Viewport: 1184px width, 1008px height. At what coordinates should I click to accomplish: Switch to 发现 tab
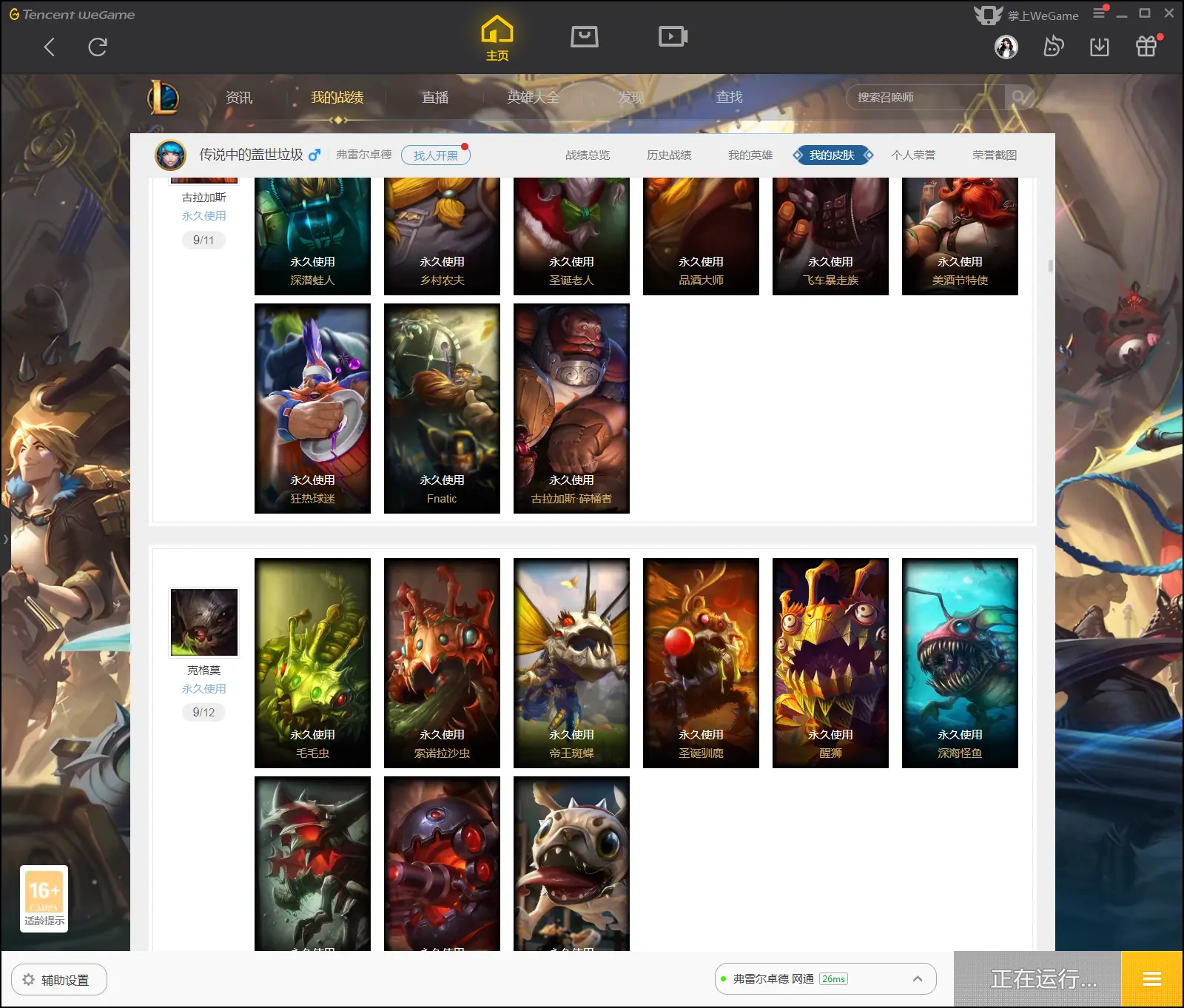click(630, 97)
